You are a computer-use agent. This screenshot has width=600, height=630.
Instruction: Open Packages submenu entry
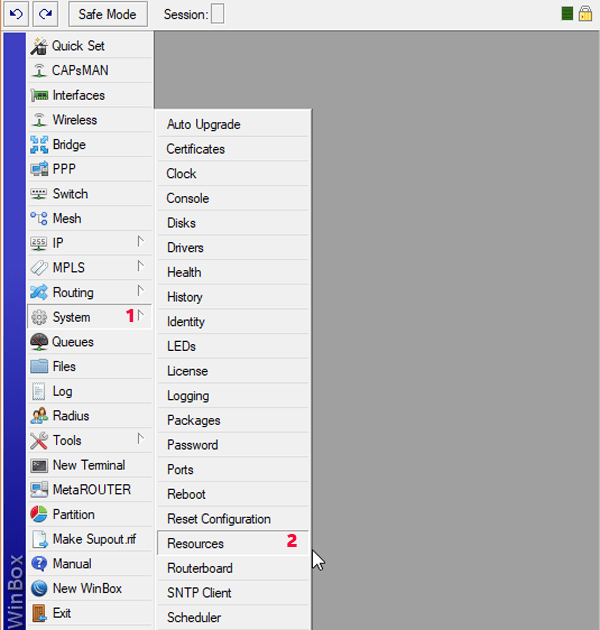point(233,421)
